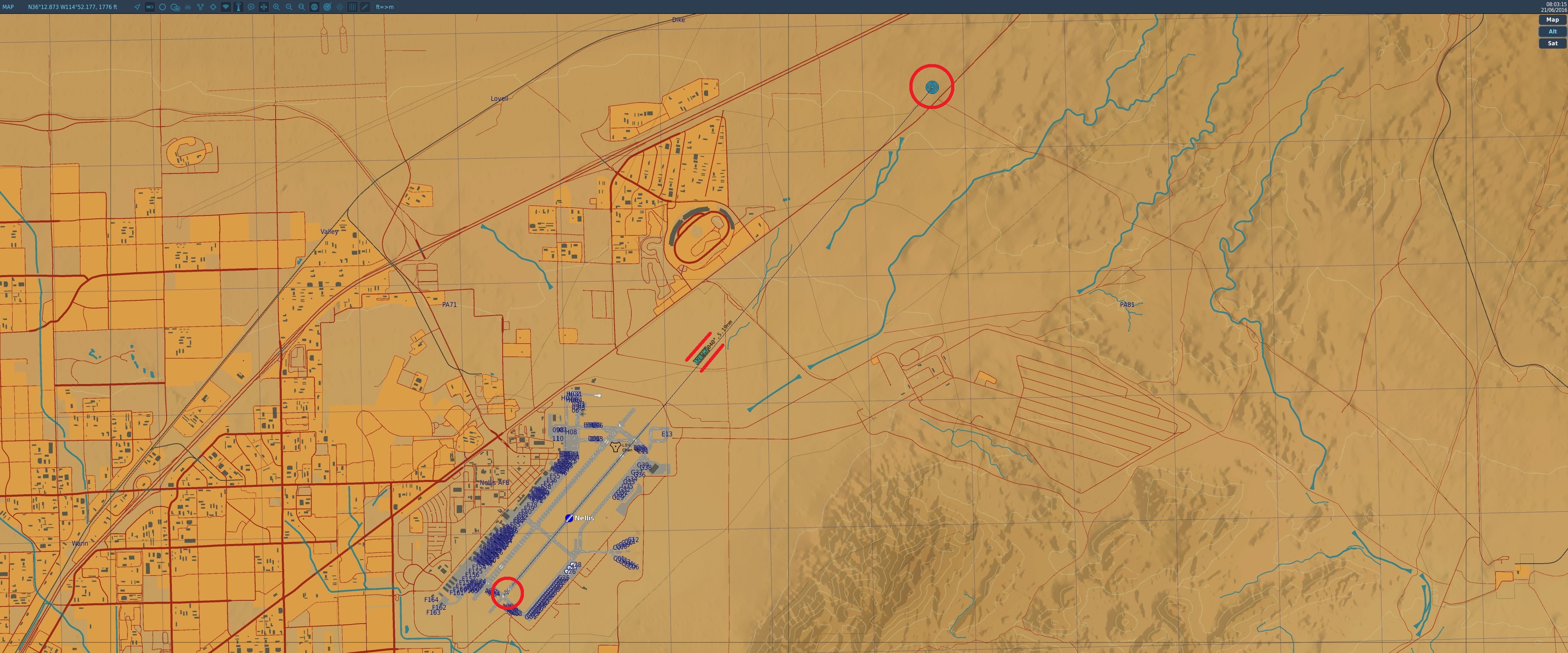Image resolution: width=1568 pixels, height=653 pixels.
Task: Click the PA71 grid label
Action: point(449,304)
